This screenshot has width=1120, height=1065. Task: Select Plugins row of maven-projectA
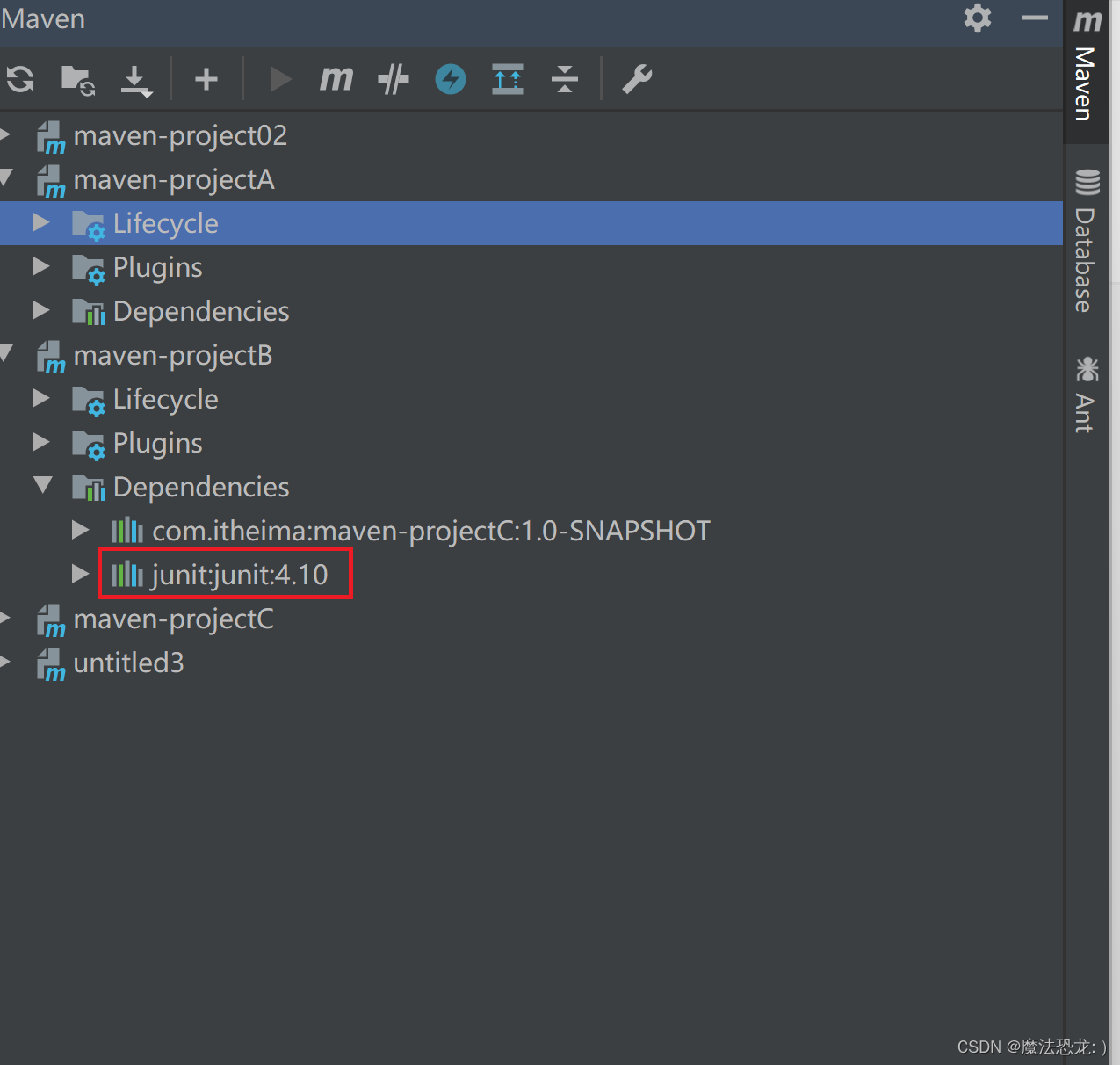(x=531, y=267)
